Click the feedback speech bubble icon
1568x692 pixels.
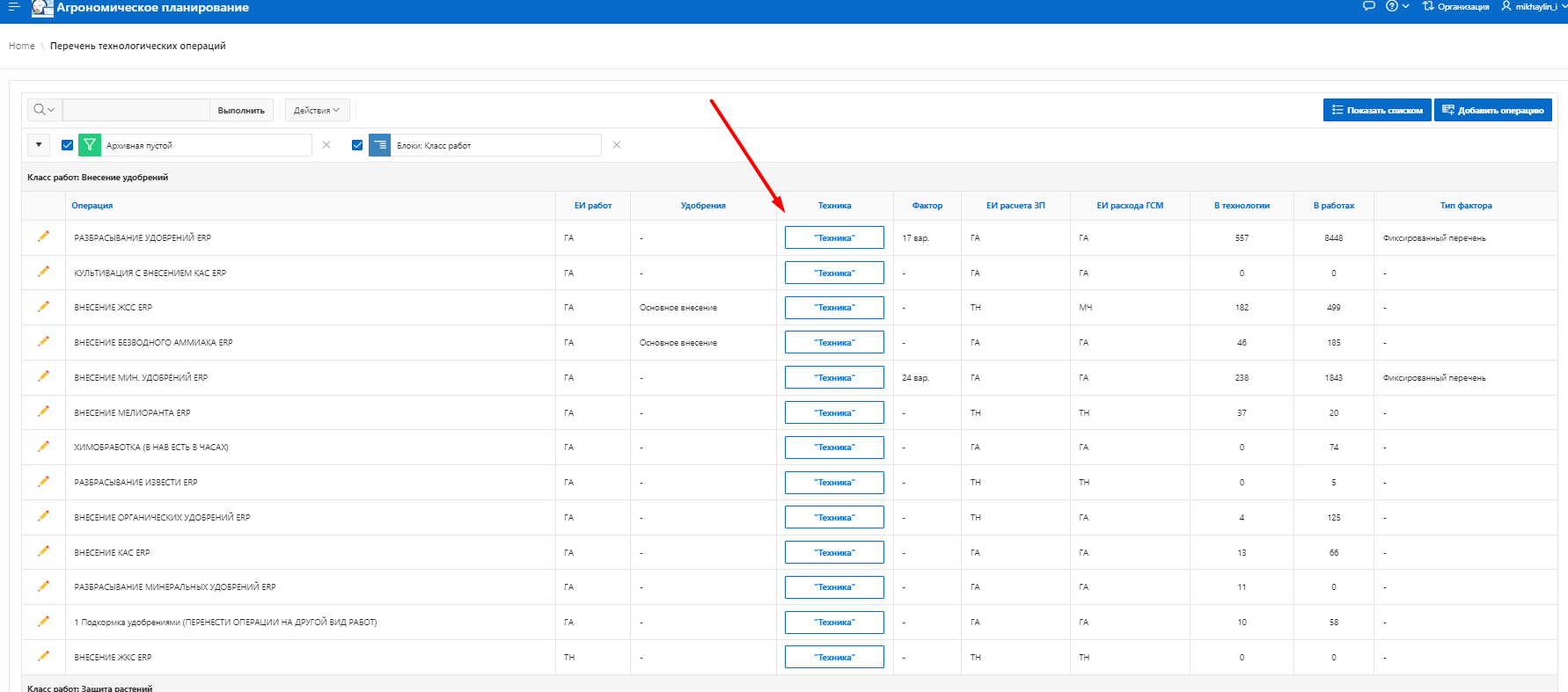(x=1368, y=6)
